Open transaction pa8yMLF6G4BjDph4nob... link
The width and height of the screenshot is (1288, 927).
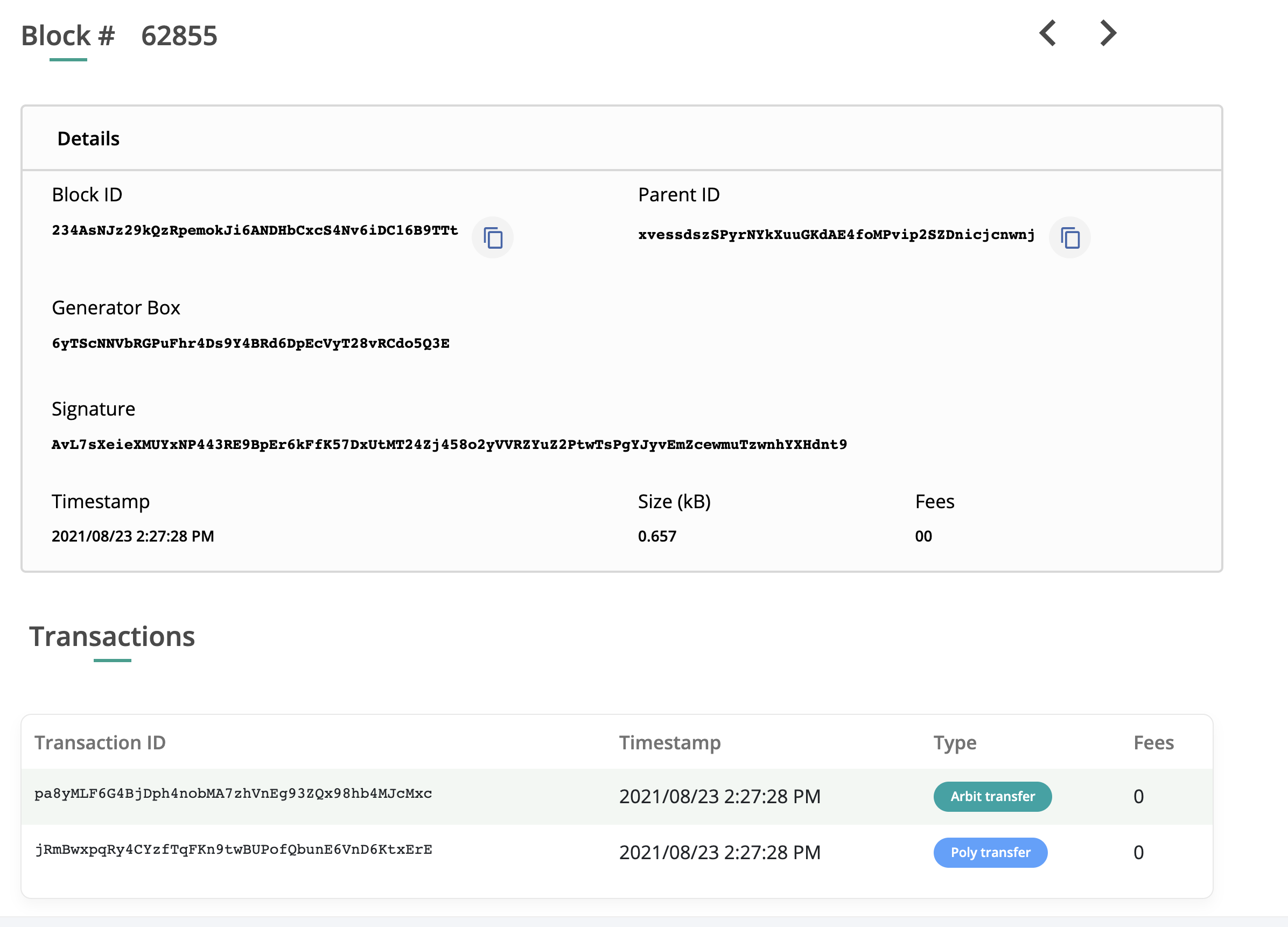pyautogui.click(x=233, y=793)
